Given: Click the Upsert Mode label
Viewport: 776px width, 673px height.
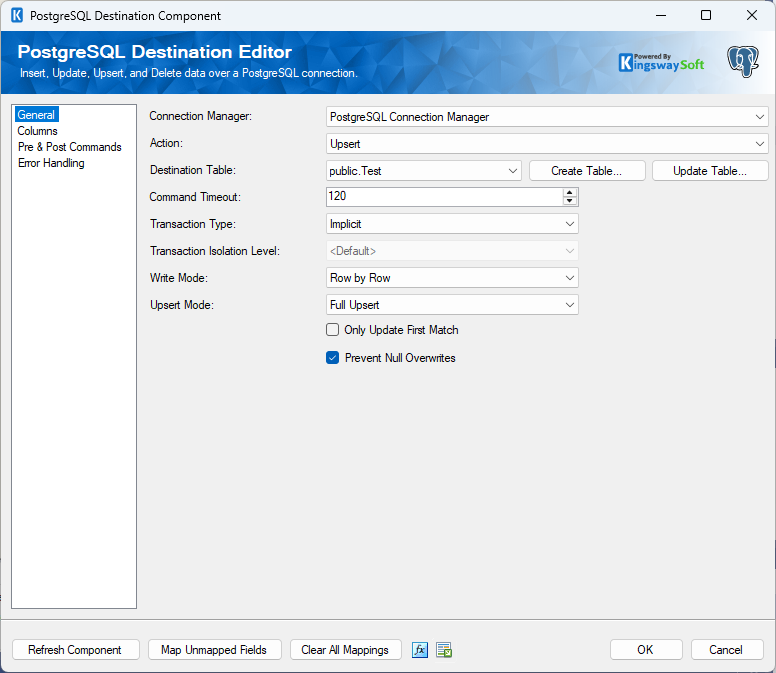Looking at the screenshot, I should point(182,305).
